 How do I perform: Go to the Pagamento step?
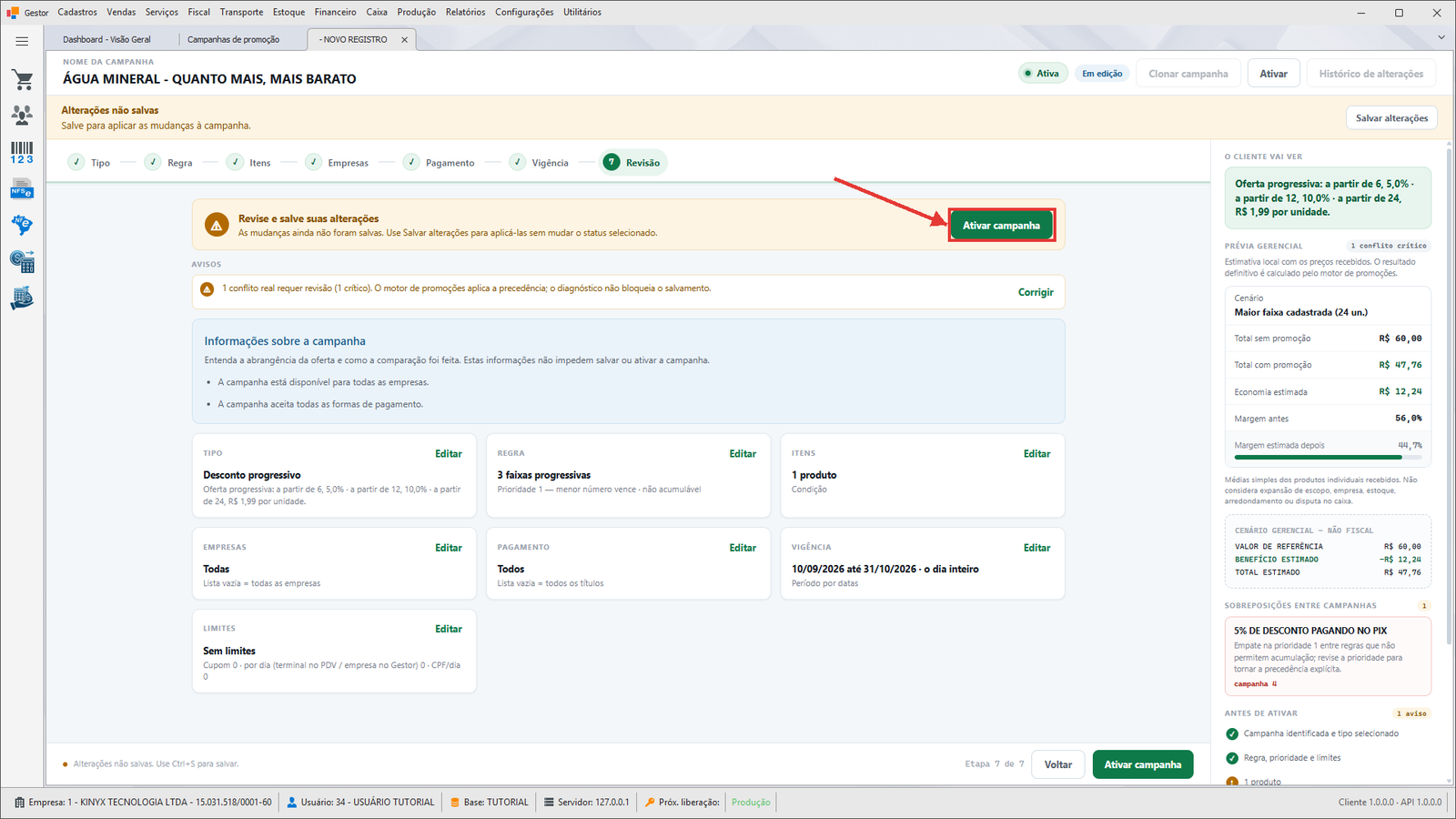pyautogui.click(x=440, y=163)
